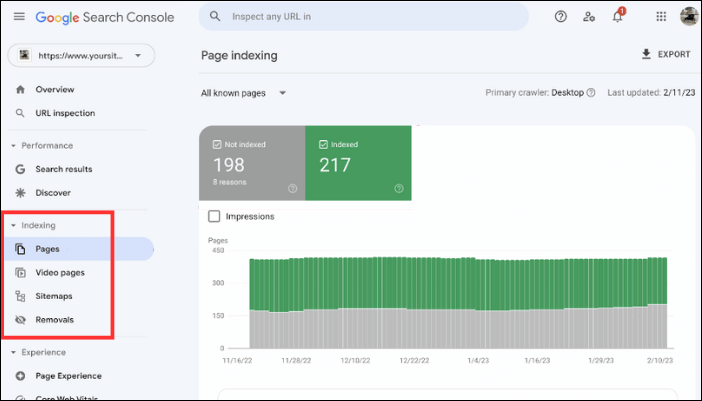Open the notifications bell
Screen dimensions: 702x401
click(618, 17)
